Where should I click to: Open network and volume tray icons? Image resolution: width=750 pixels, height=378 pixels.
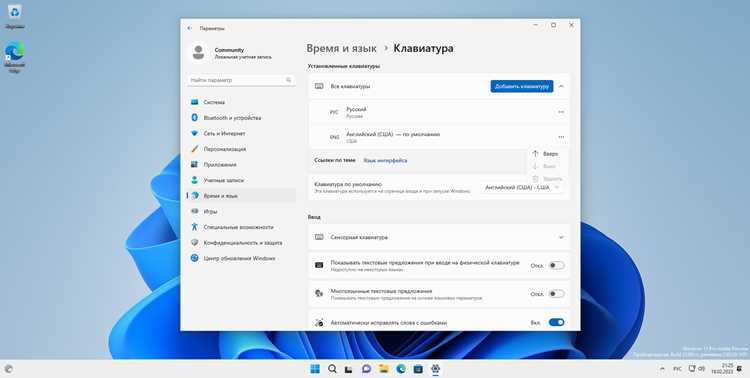(x=696, y=368)
